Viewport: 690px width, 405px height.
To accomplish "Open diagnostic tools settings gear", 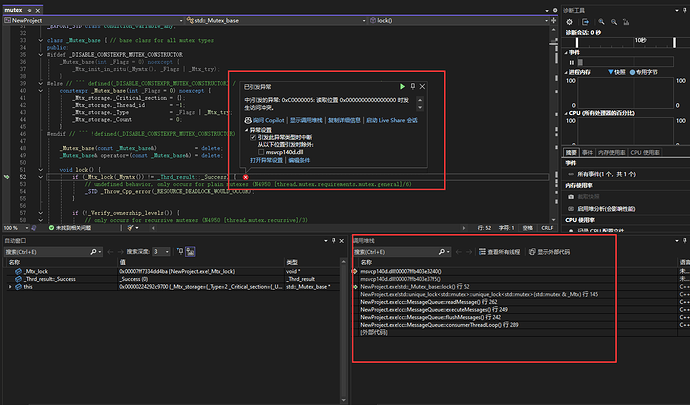I will pyautogui.click(x=569, y=22).
